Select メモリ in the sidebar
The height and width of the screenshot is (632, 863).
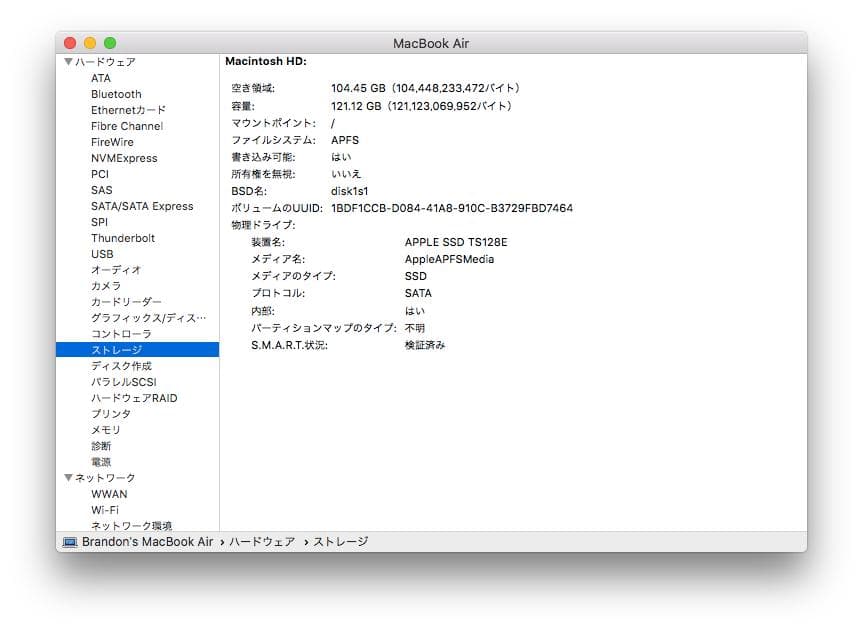point(106,429)
